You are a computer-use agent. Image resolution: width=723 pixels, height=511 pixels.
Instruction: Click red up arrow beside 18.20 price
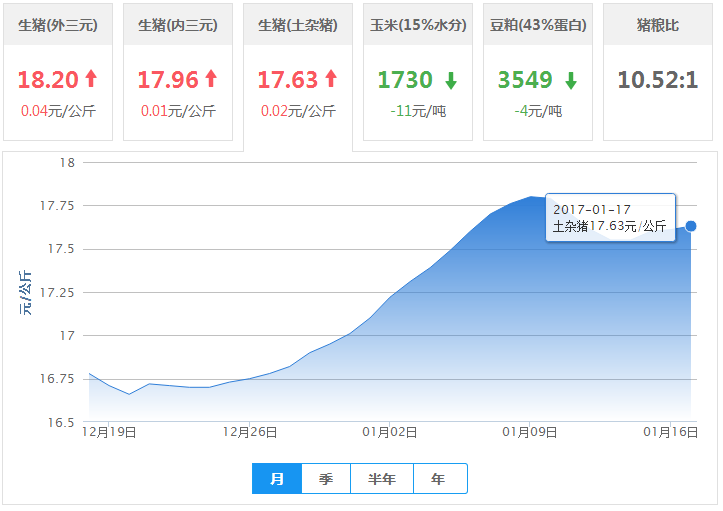[x=91, y=80]
